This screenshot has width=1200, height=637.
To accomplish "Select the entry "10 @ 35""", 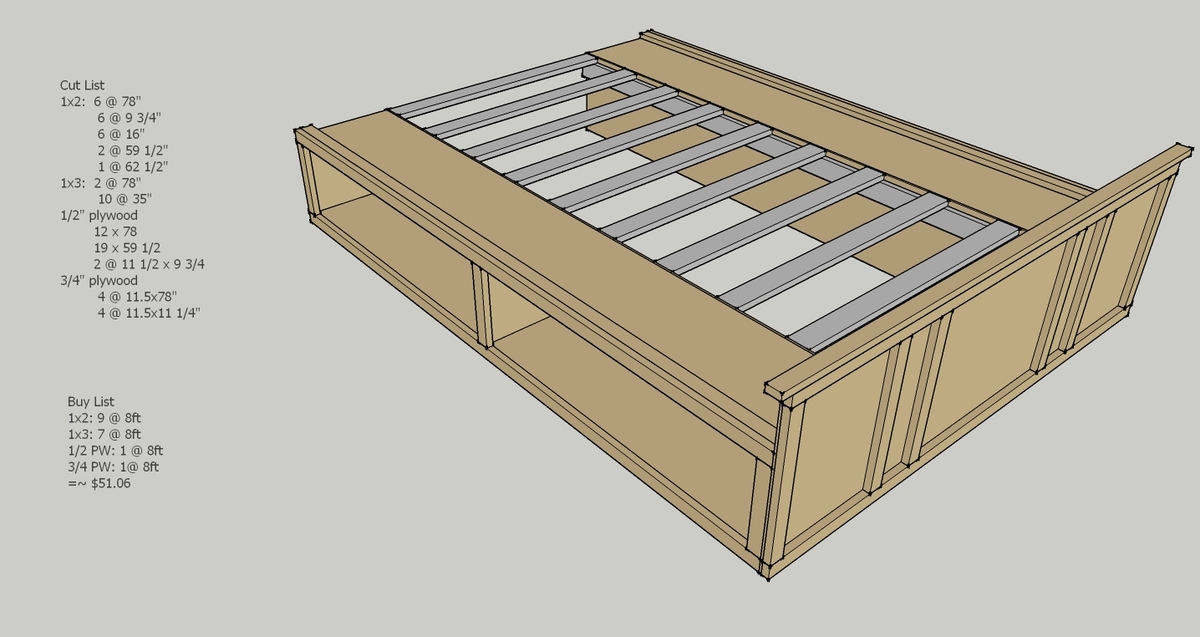I will point(125,199).
